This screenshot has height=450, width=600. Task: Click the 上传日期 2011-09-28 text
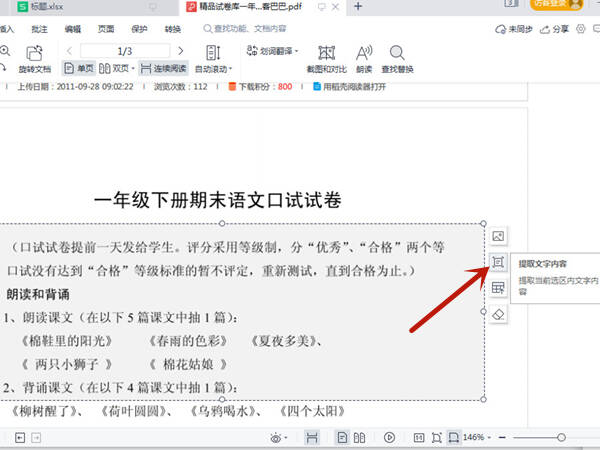[75, 86]
